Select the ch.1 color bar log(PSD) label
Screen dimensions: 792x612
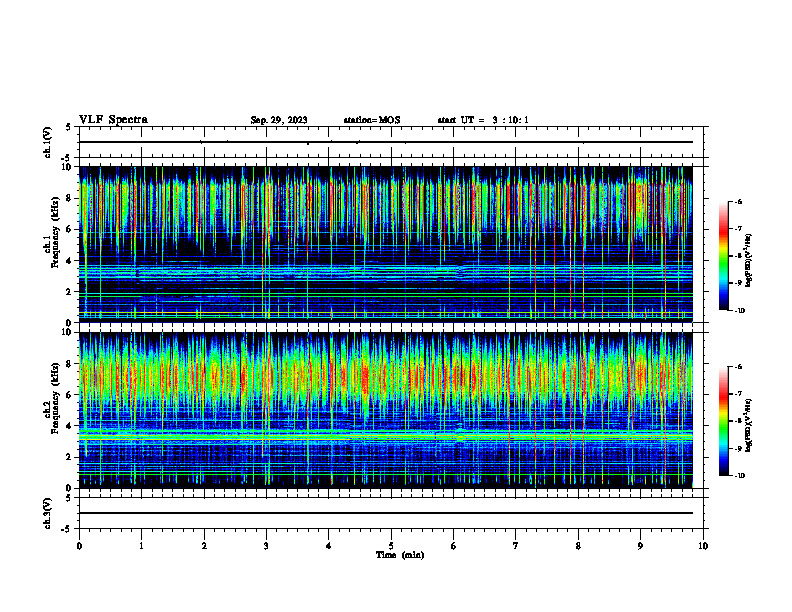(750, 261)
